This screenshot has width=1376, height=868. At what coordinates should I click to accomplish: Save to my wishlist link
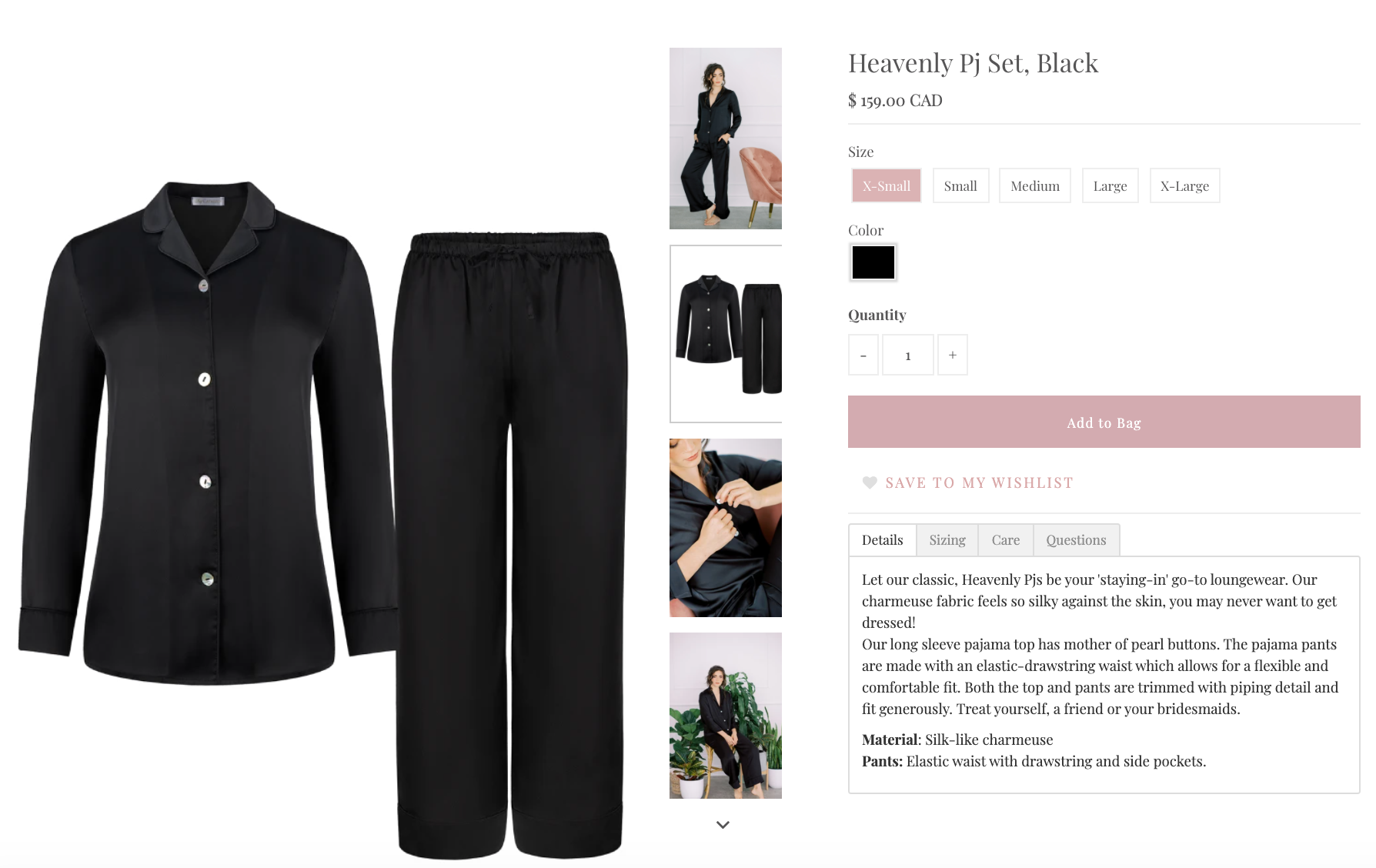980,482
